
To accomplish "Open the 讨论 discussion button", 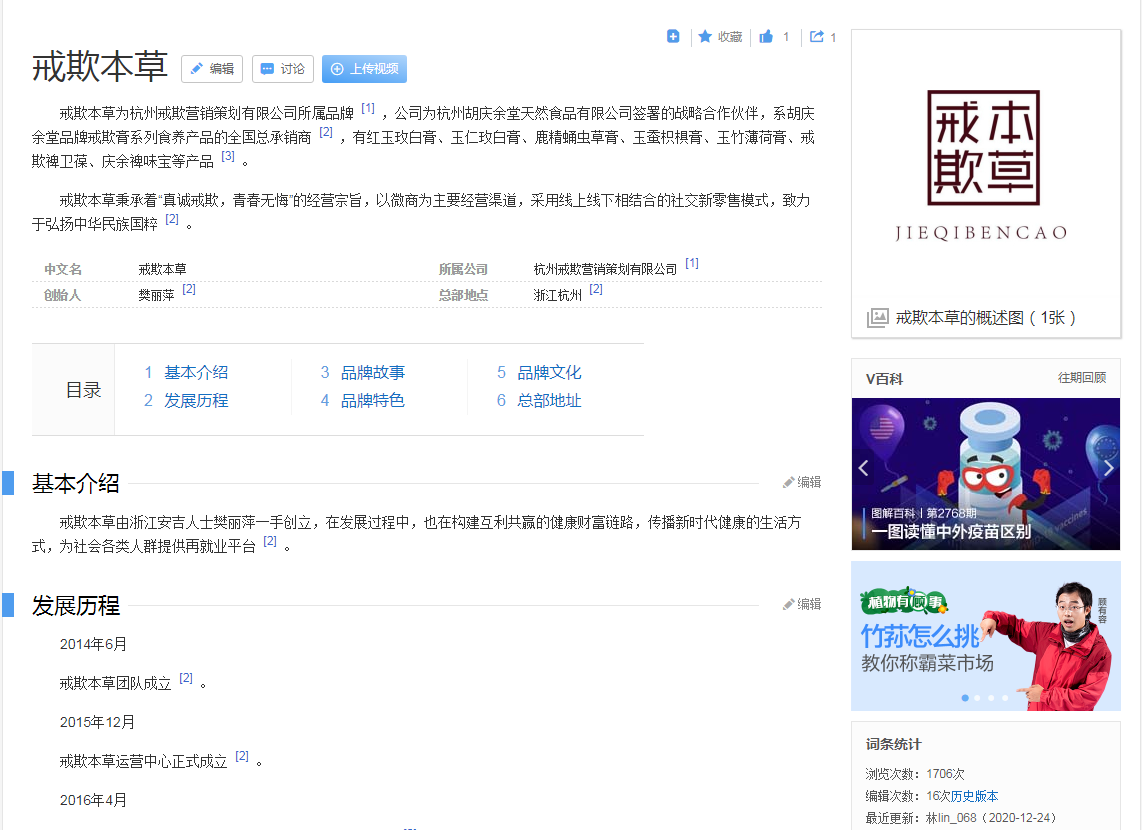I will click(283, 69).
